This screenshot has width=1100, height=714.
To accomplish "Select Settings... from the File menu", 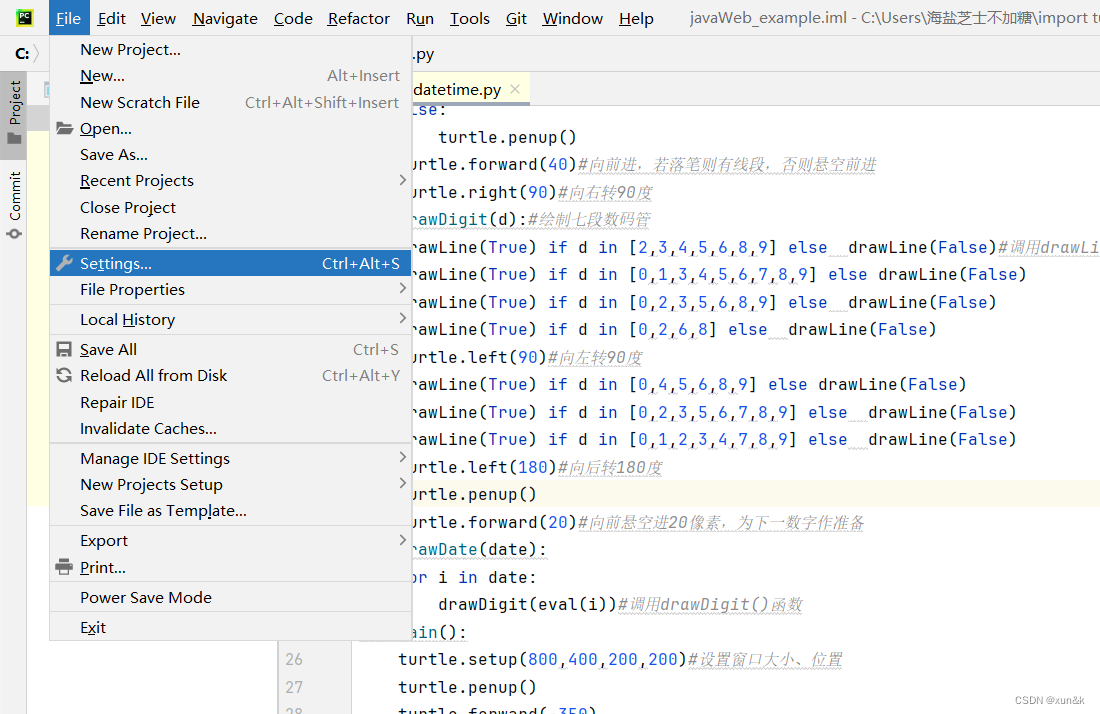I will point(114,262).
